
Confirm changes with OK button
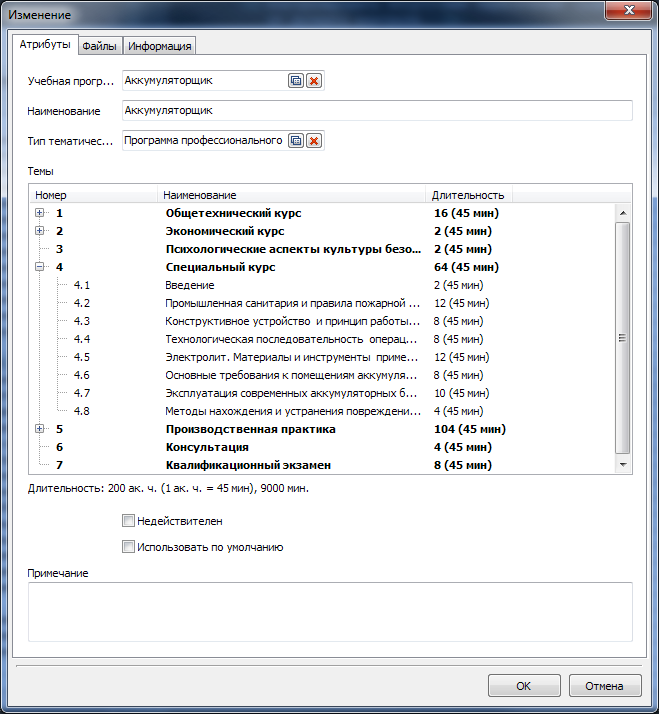click(x=524, y=686)
